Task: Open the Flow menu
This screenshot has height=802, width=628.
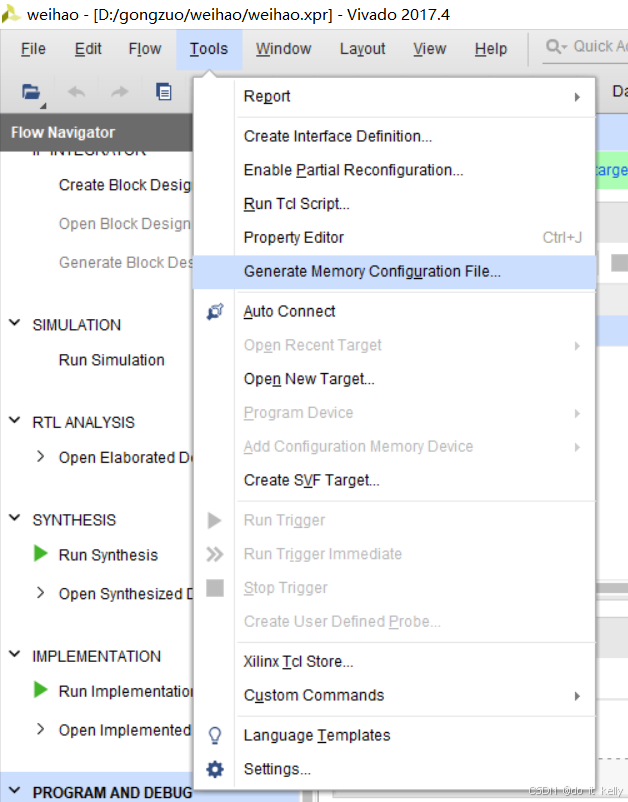Action: [x=145, y=49]
